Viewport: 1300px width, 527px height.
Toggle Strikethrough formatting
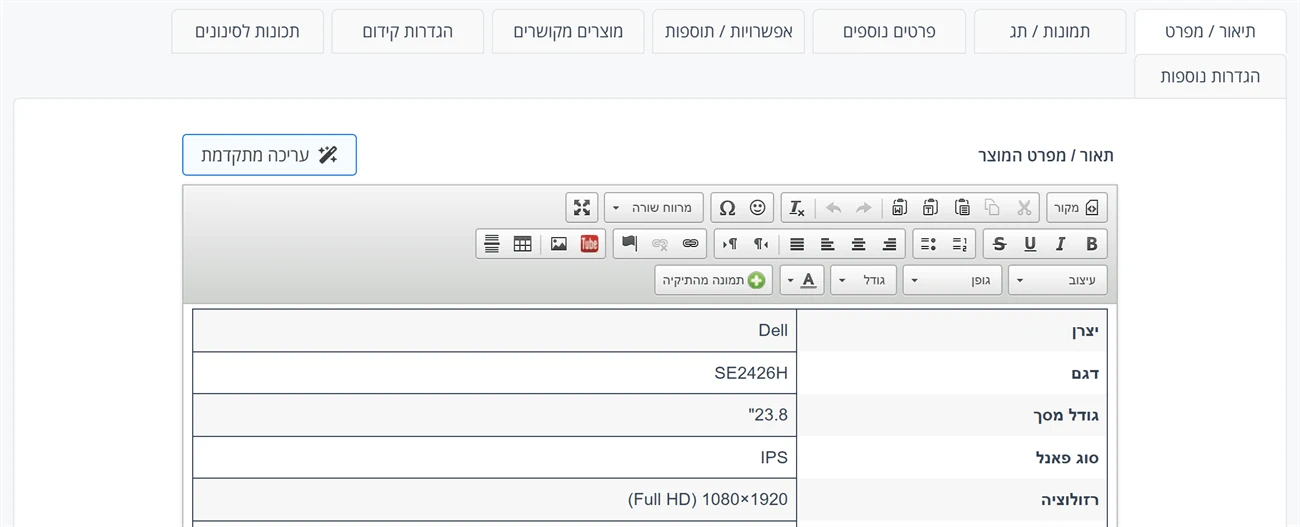coord(999,244)
